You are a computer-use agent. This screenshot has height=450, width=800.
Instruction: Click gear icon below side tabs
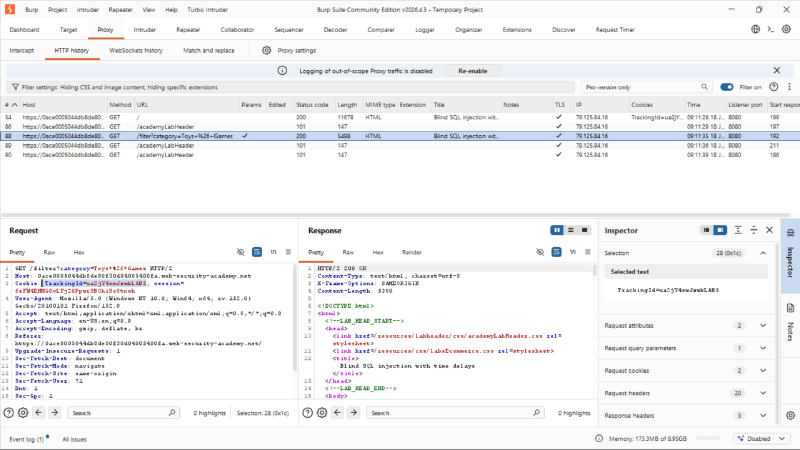pyautogui.click(x=790, y=415)
